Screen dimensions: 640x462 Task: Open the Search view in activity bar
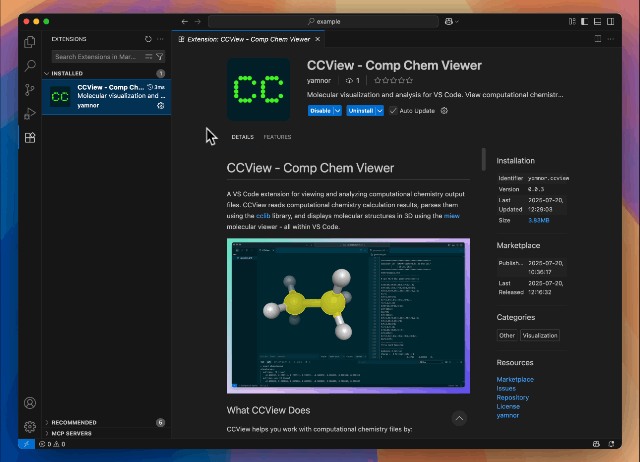(x=30, y=65)
